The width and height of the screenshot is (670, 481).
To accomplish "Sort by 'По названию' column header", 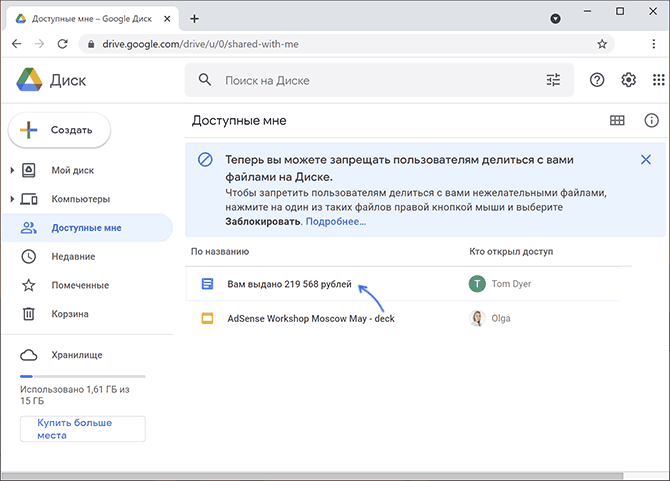I will click(x=220, y=252).
